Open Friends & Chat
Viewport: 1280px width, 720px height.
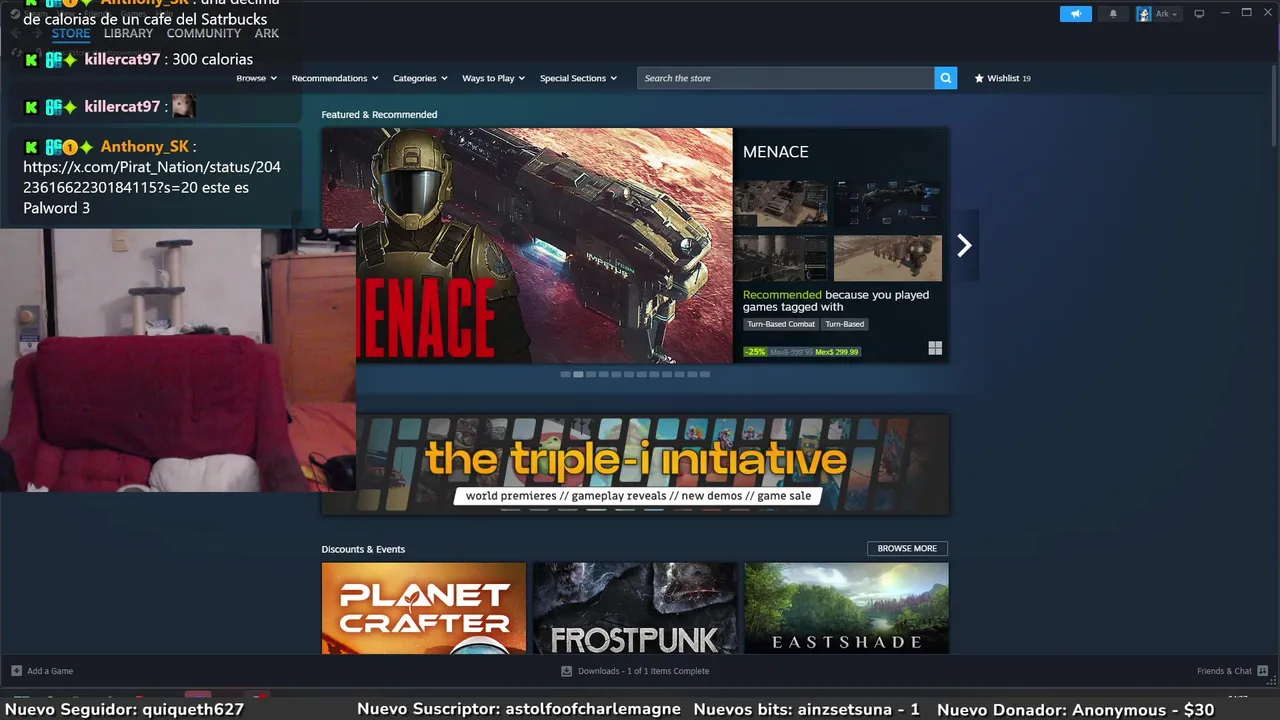click(x=1224, y=671)
